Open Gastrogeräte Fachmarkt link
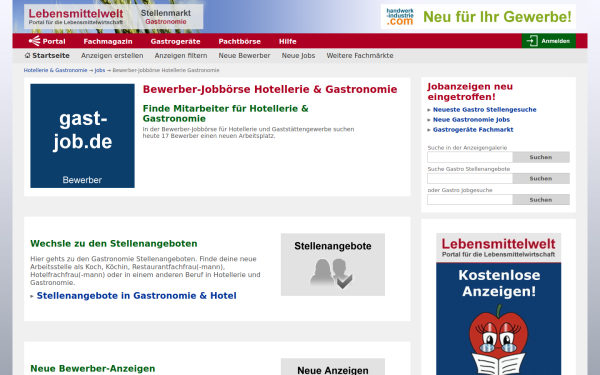 473,129
